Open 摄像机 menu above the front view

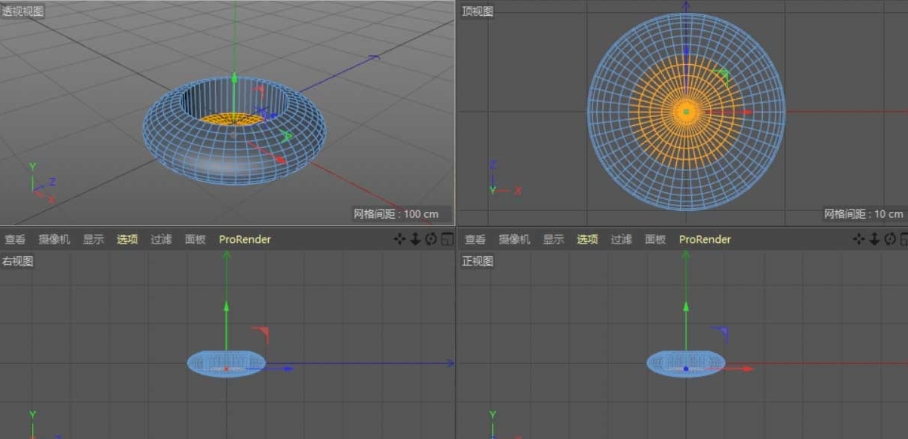pyautogui.click(x=513, y=240)
